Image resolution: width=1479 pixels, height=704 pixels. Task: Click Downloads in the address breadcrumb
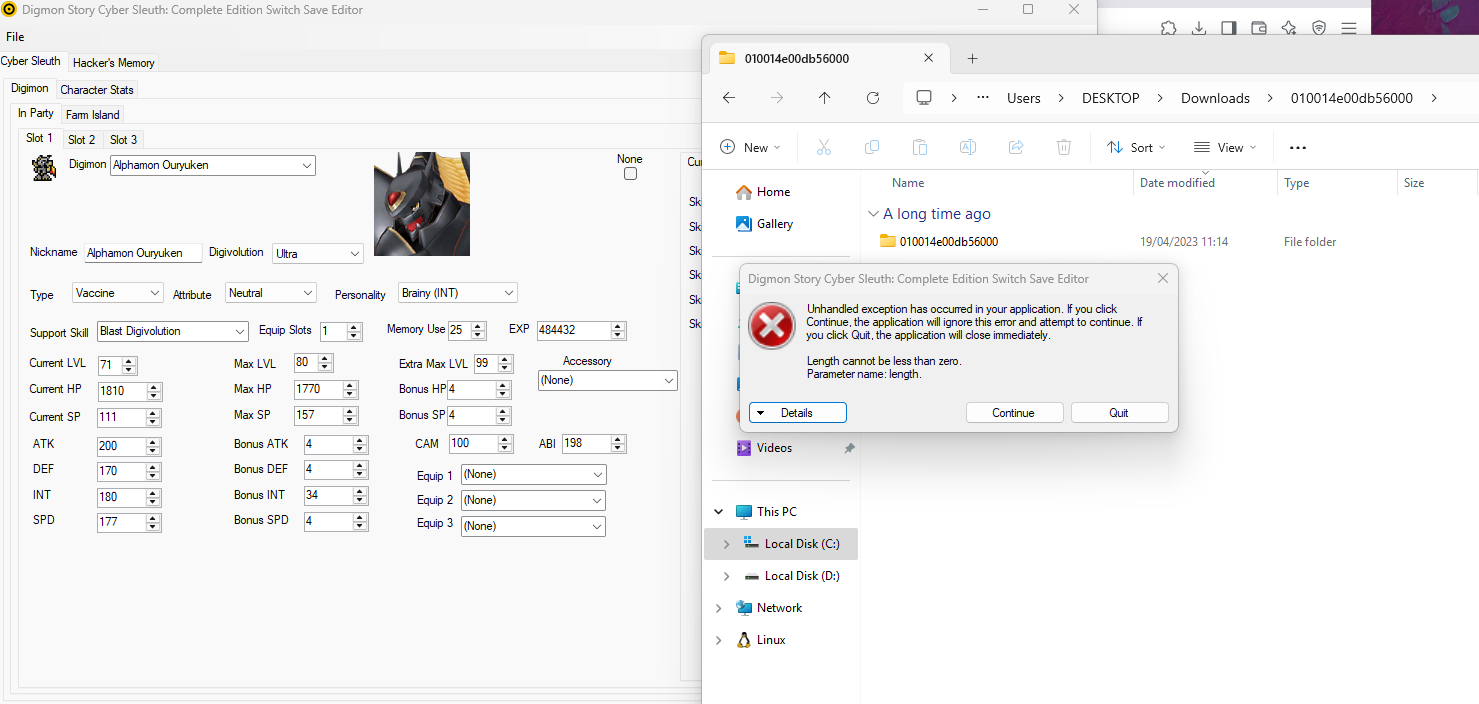[1215, 98]
